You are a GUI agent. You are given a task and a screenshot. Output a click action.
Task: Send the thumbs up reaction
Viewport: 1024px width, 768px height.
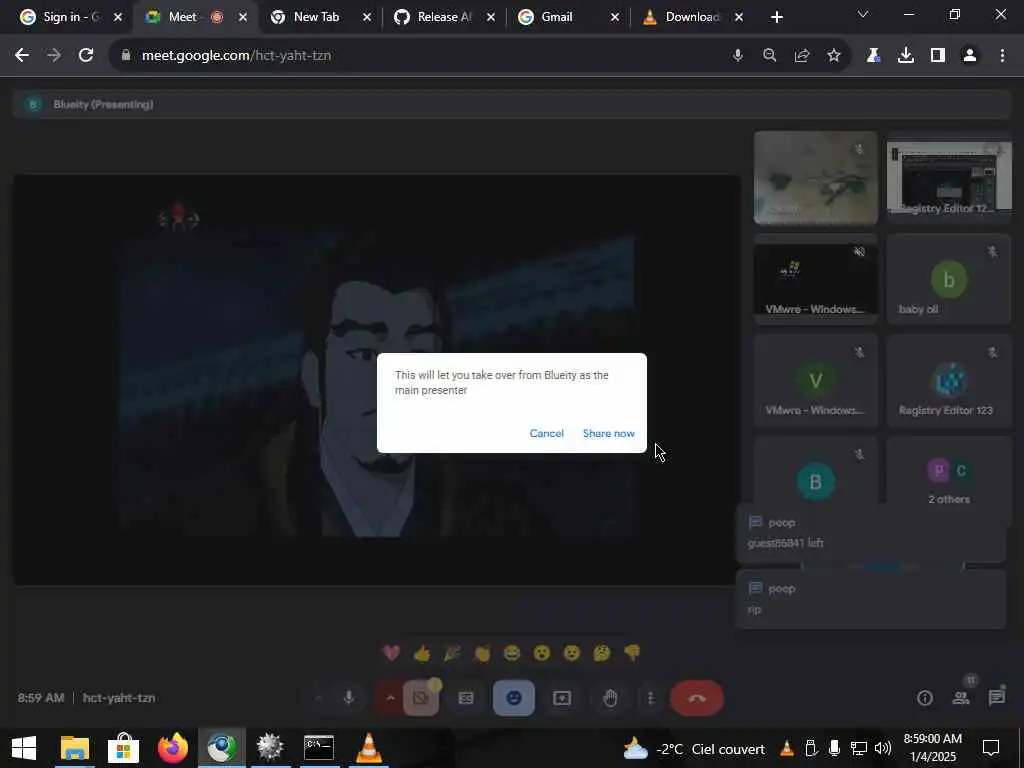click(x=422, y=652)
